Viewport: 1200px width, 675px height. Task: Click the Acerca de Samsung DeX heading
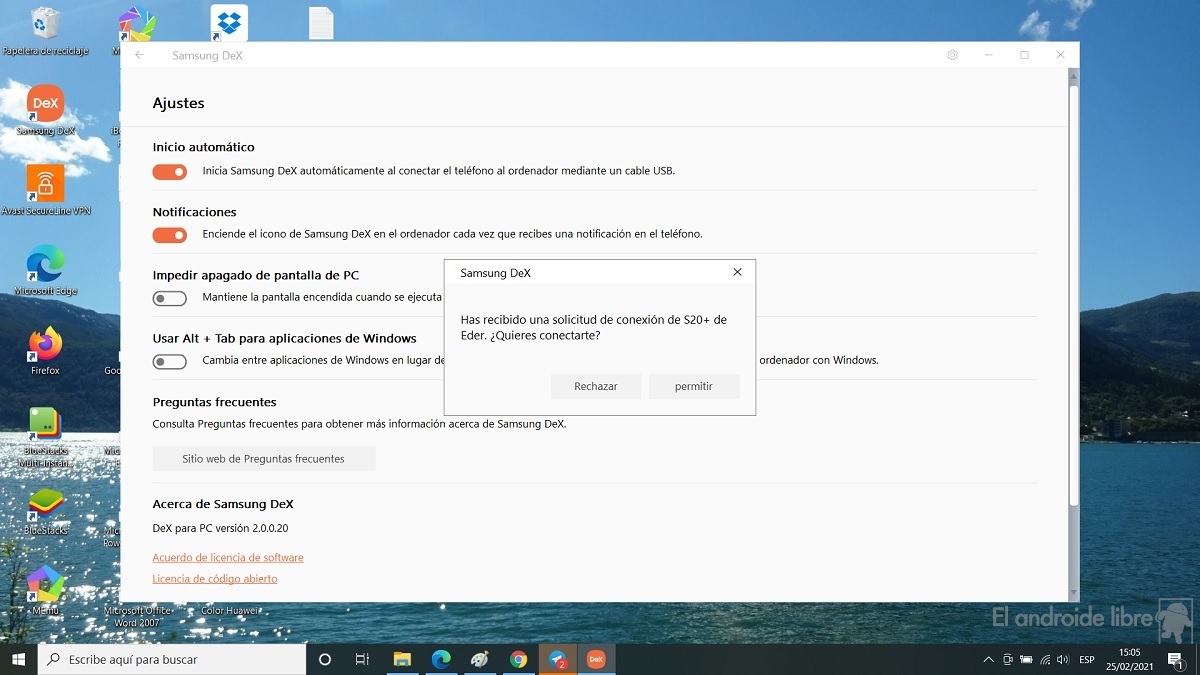click(223, 504)
